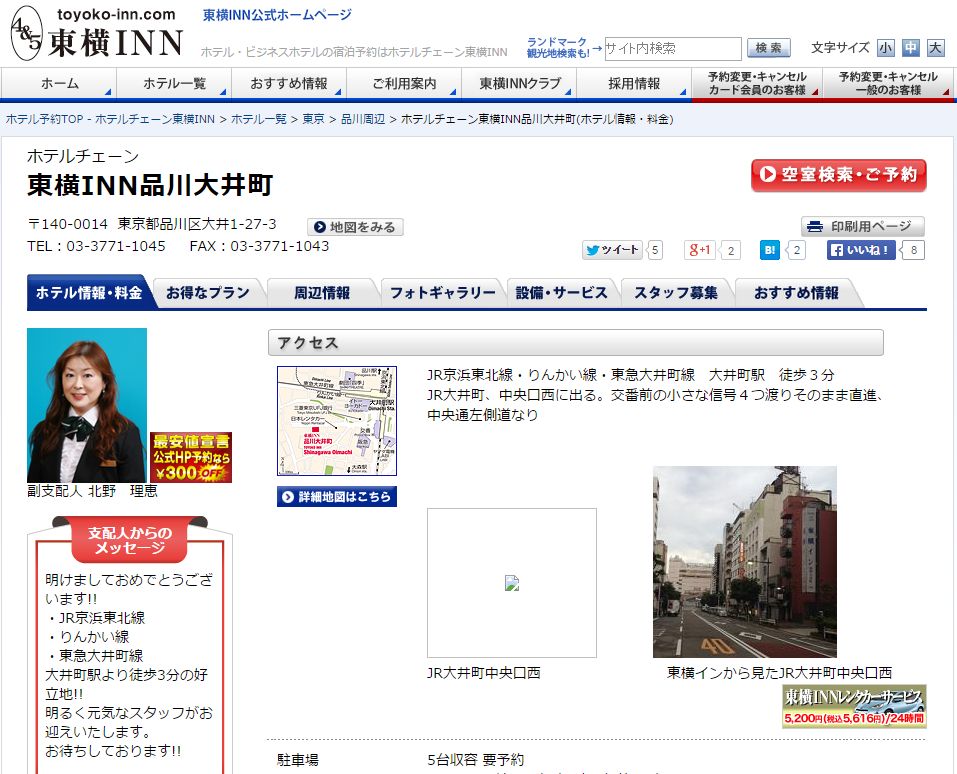
Task: Open the ホテル一覧 navigation menu
Action: pos(174,84)
